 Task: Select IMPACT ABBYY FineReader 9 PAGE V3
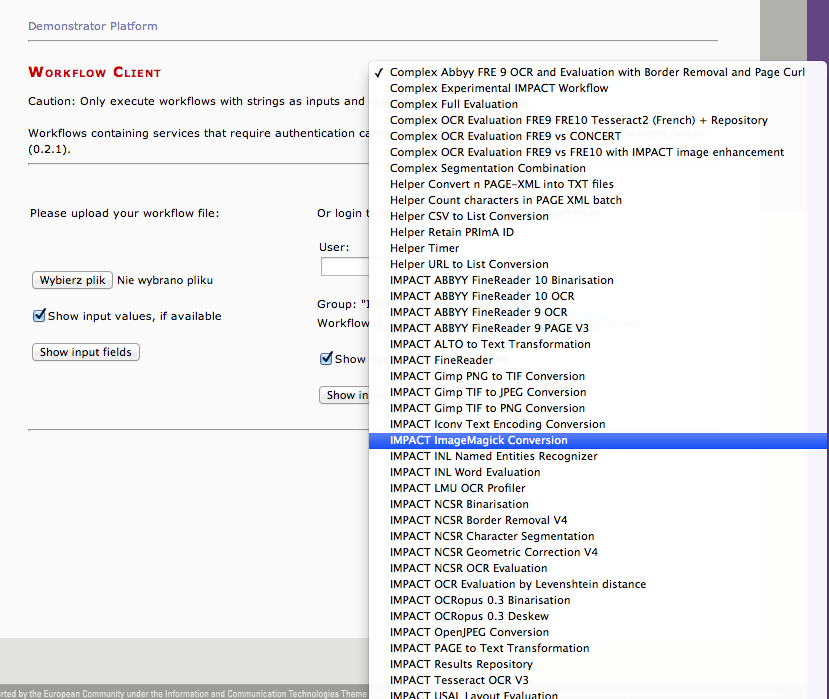click(x=597, y=328)
